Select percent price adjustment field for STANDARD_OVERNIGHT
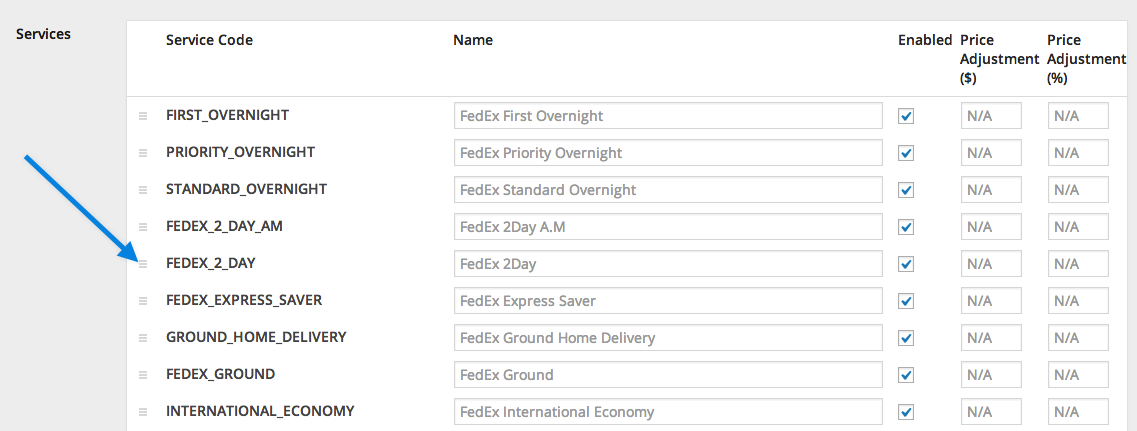 point(1078,190)
